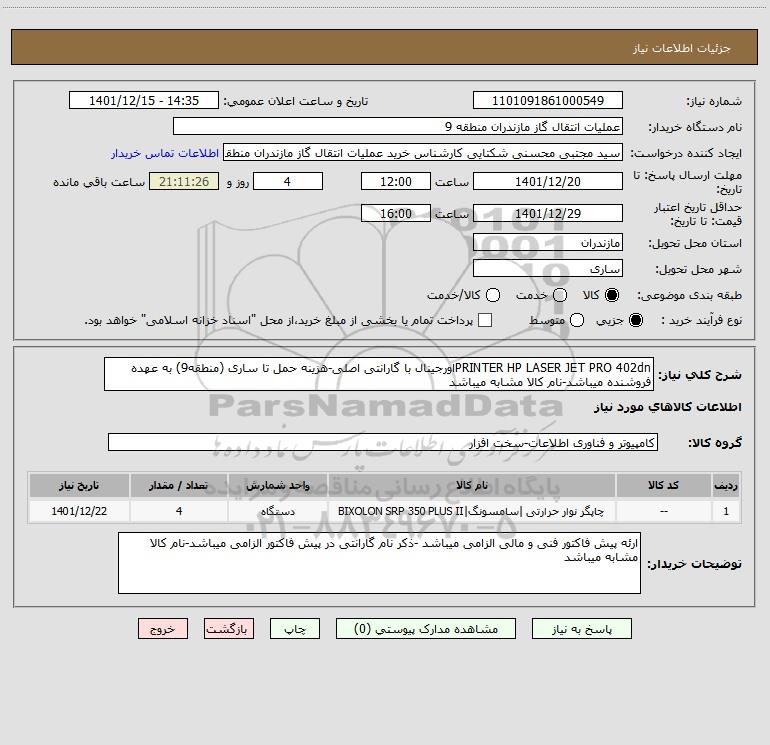Viewport: 770px width, 745px height.
Task: Click the خروج exit button
Action: 163,629
